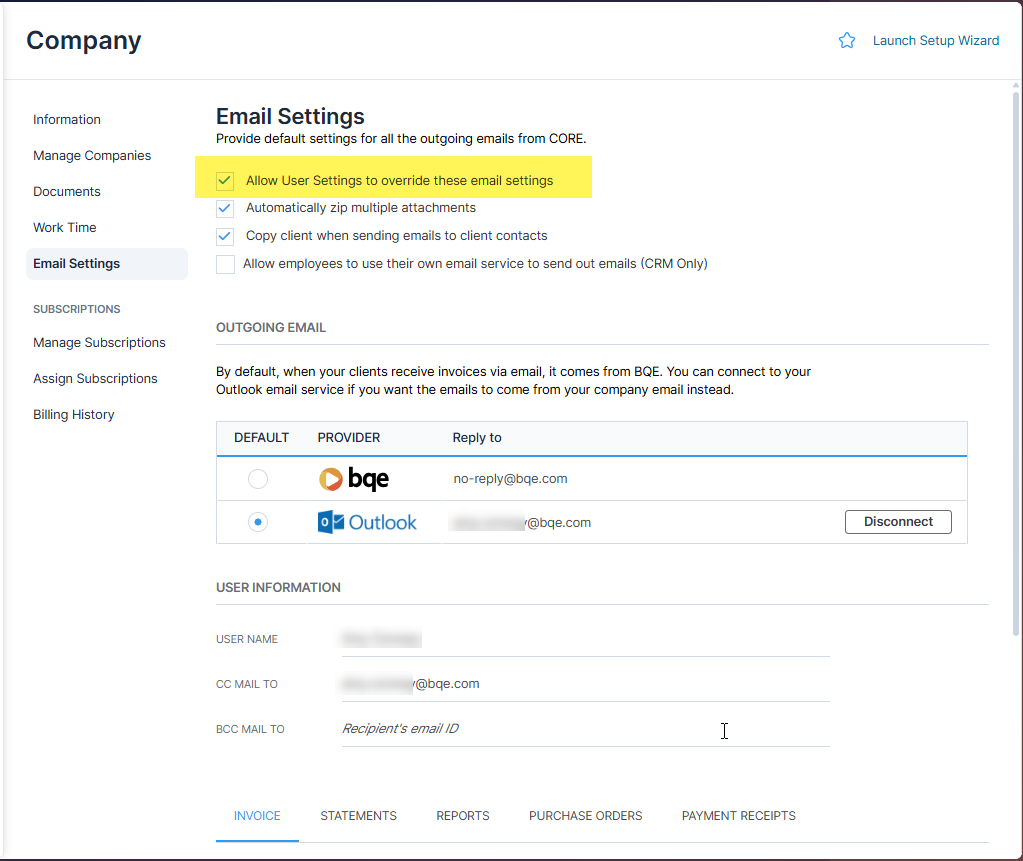Toggle Allow User Settings to override checkbox

click(x=225, y=181)
